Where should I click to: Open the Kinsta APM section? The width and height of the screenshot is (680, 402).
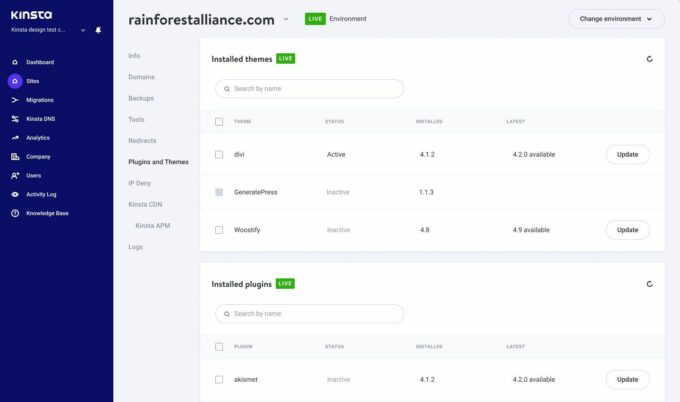tap(153, 226)
